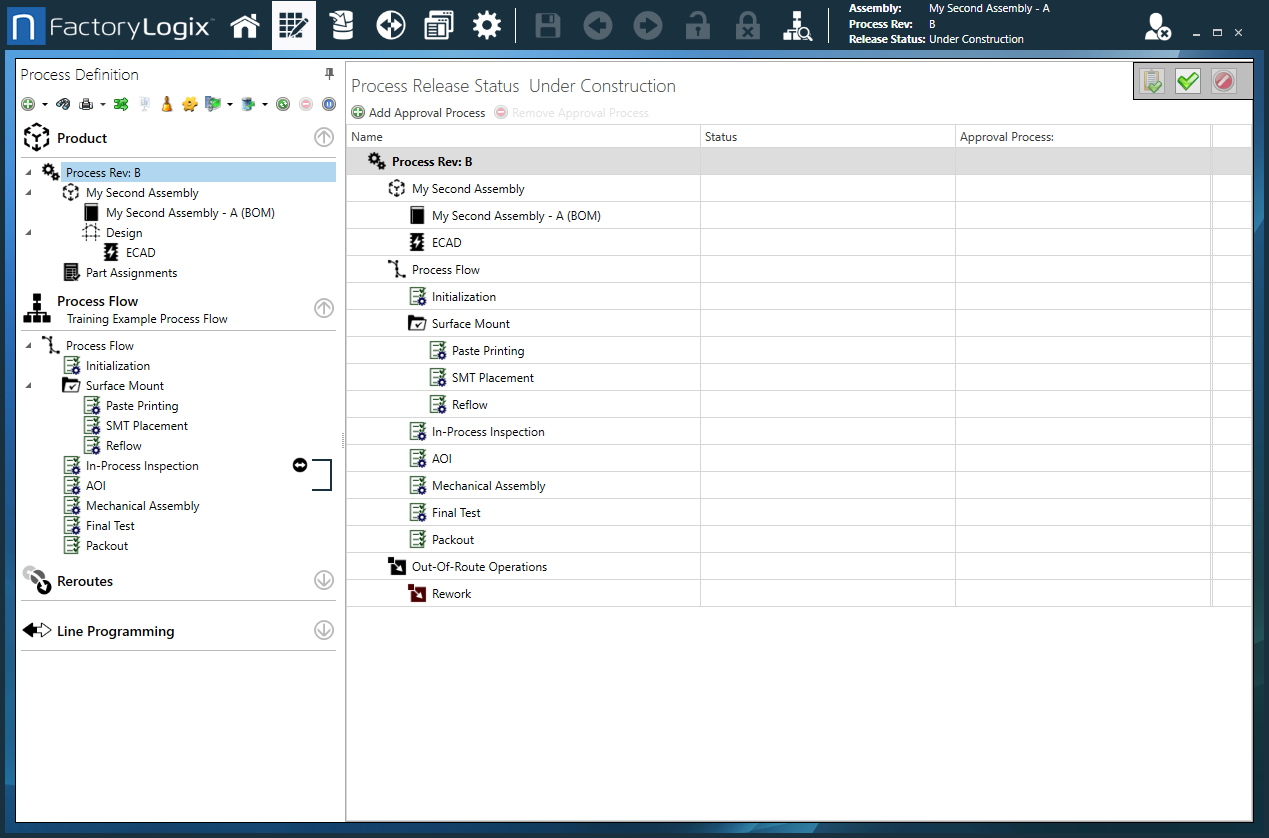Click the blue pause toggle in the toolbar
The height and width of the screenshot is (838, 1269).
[328, 103]
